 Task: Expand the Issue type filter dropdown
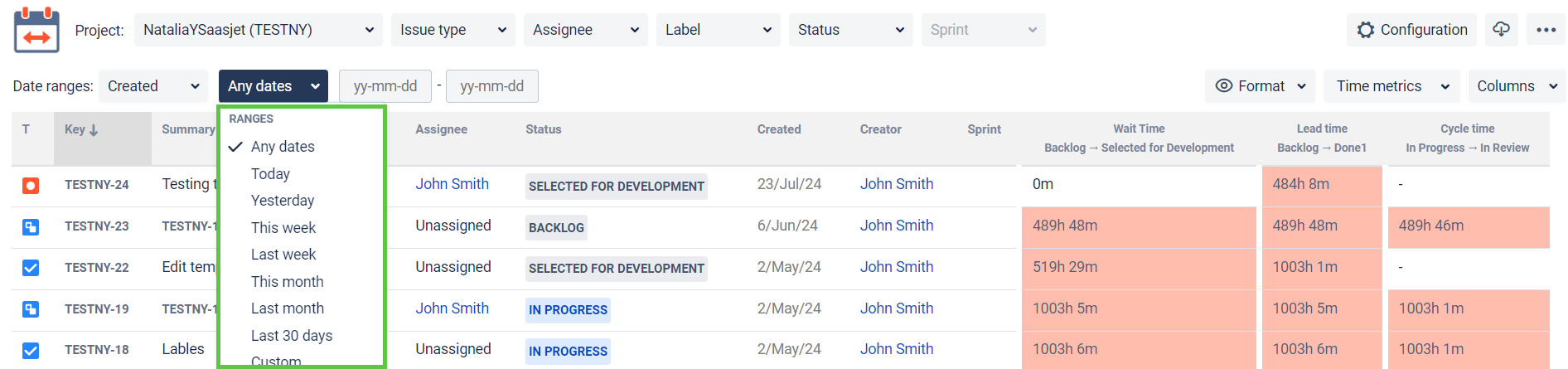(x=452, y=30)
